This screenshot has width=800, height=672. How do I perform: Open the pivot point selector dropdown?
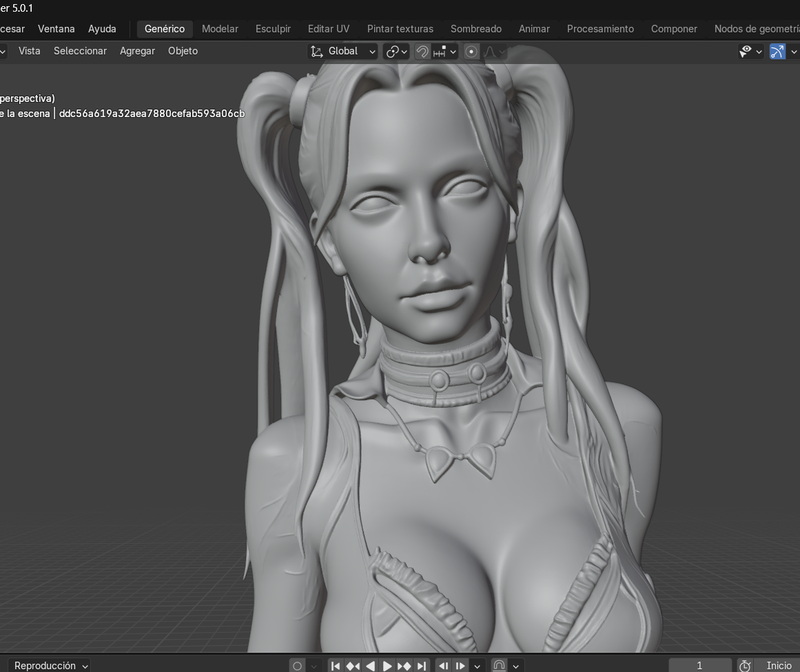point(396,52)
